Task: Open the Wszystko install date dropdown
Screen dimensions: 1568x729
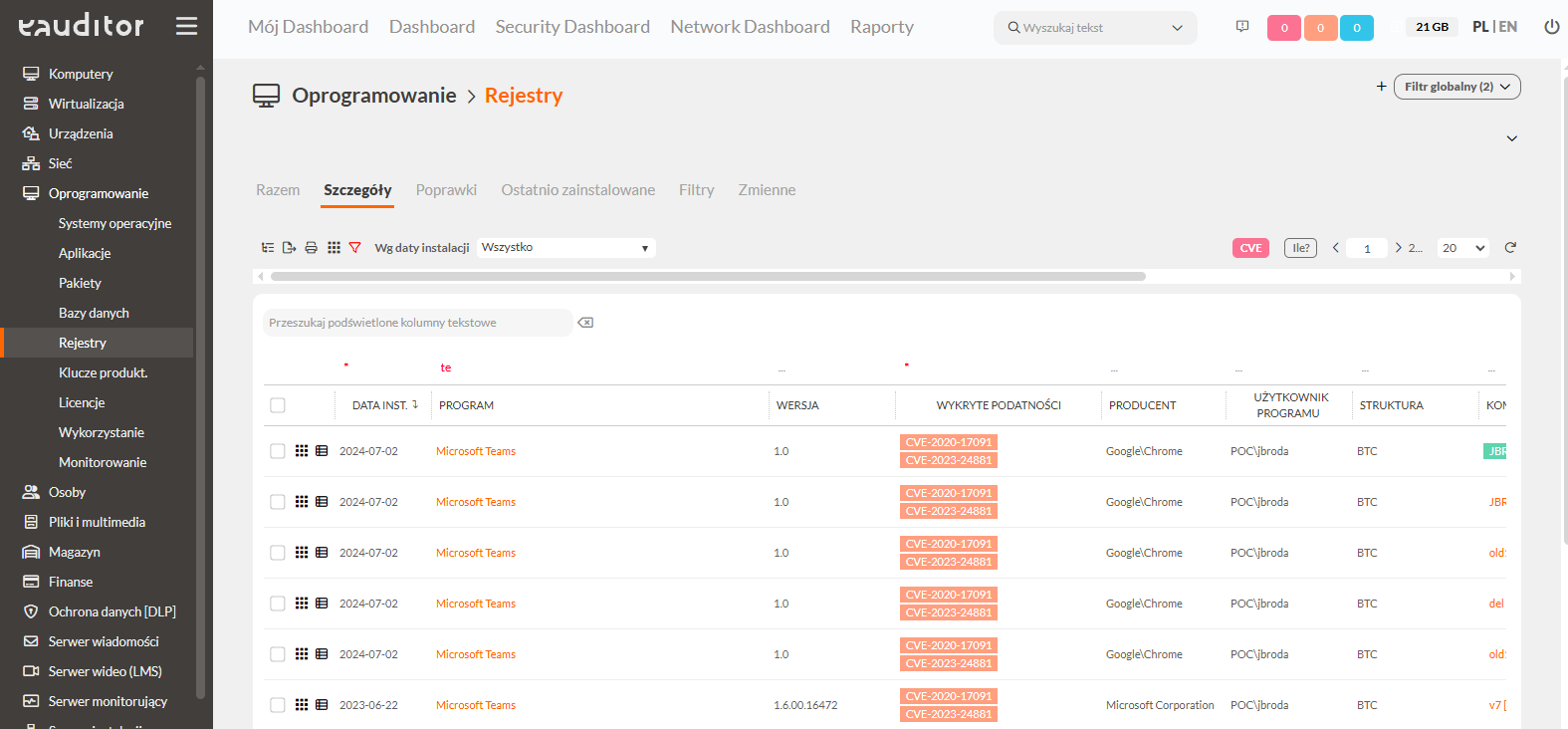Action: pos(565,247)
